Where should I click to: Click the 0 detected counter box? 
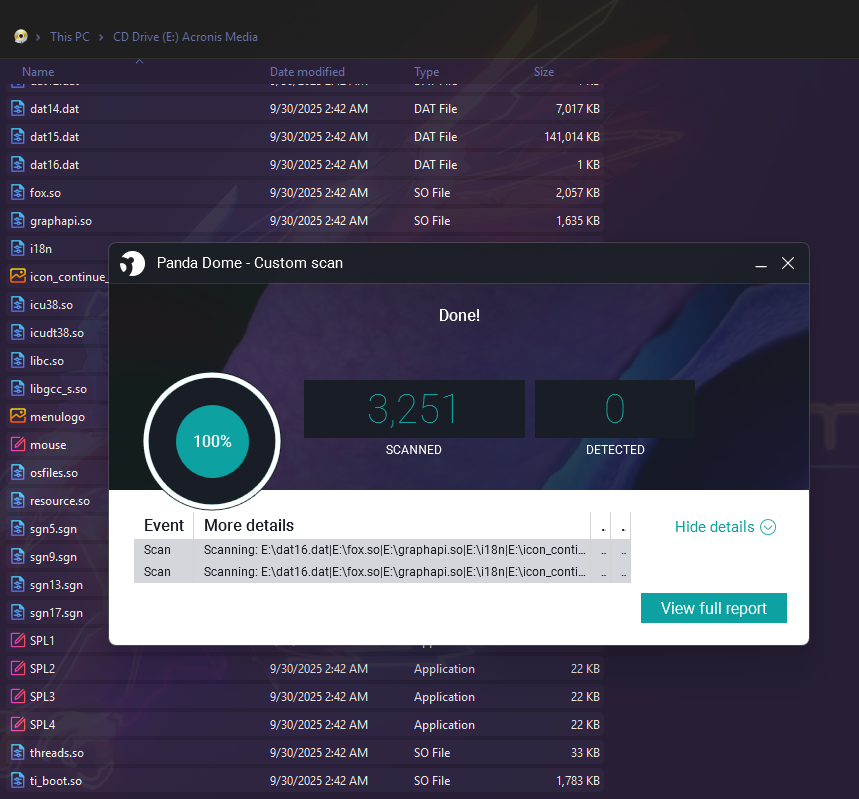pos(615,409)
